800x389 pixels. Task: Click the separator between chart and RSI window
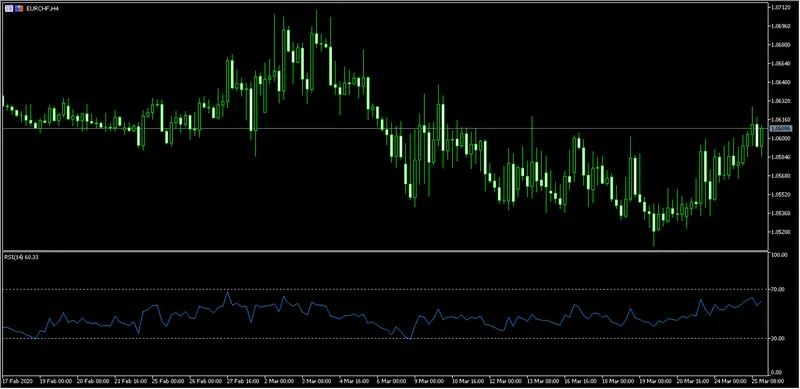(385, 251)
